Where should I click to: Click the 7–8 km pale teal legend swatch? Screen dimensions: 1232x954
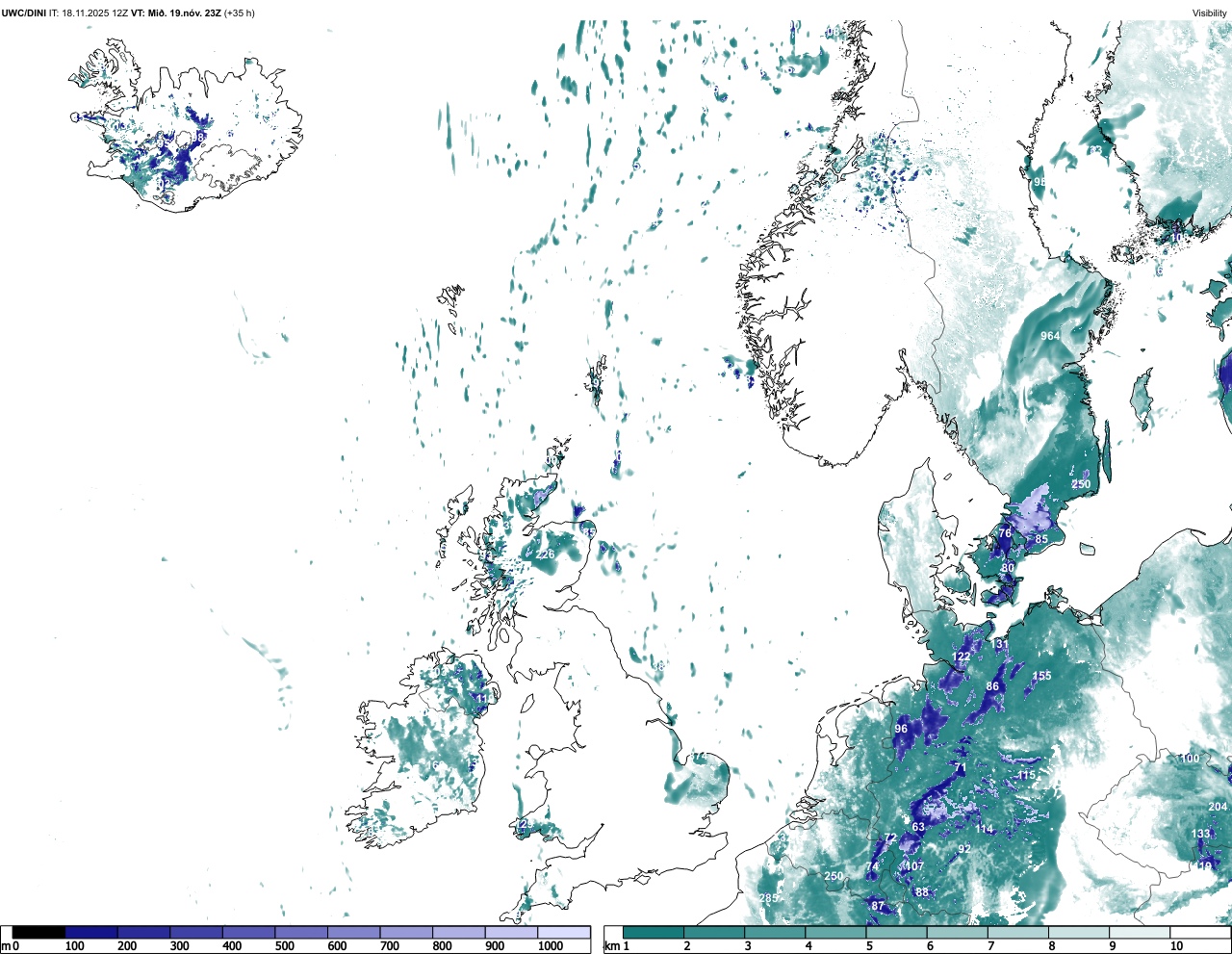click(1020, 933)
